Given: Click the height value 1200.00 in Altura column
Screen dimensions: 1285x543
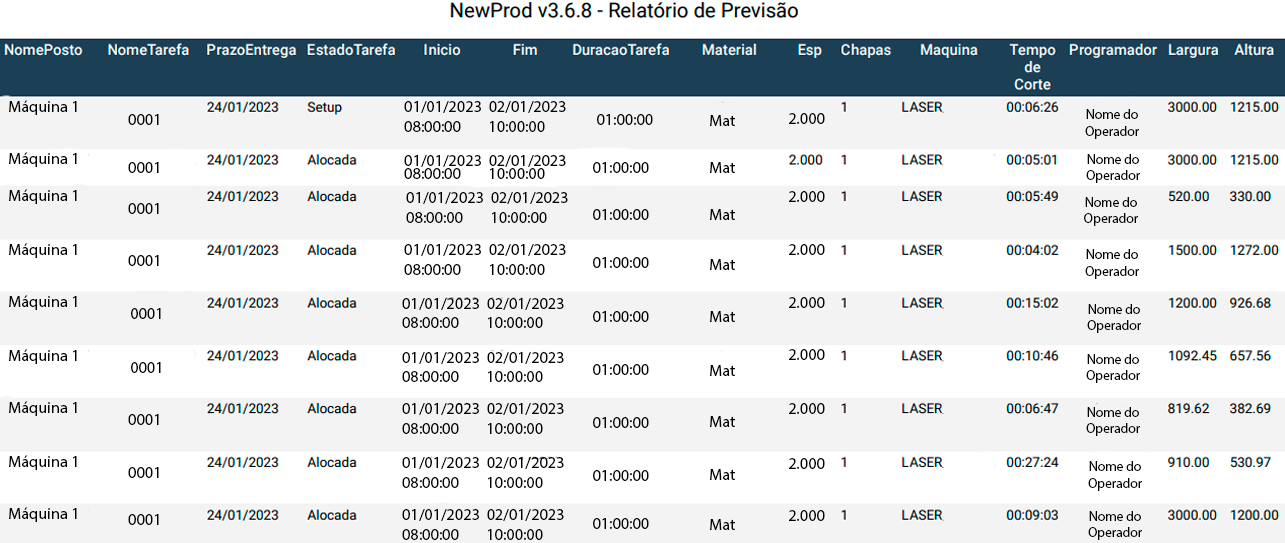Looking at the screenshot, I should coord(1254,515).
